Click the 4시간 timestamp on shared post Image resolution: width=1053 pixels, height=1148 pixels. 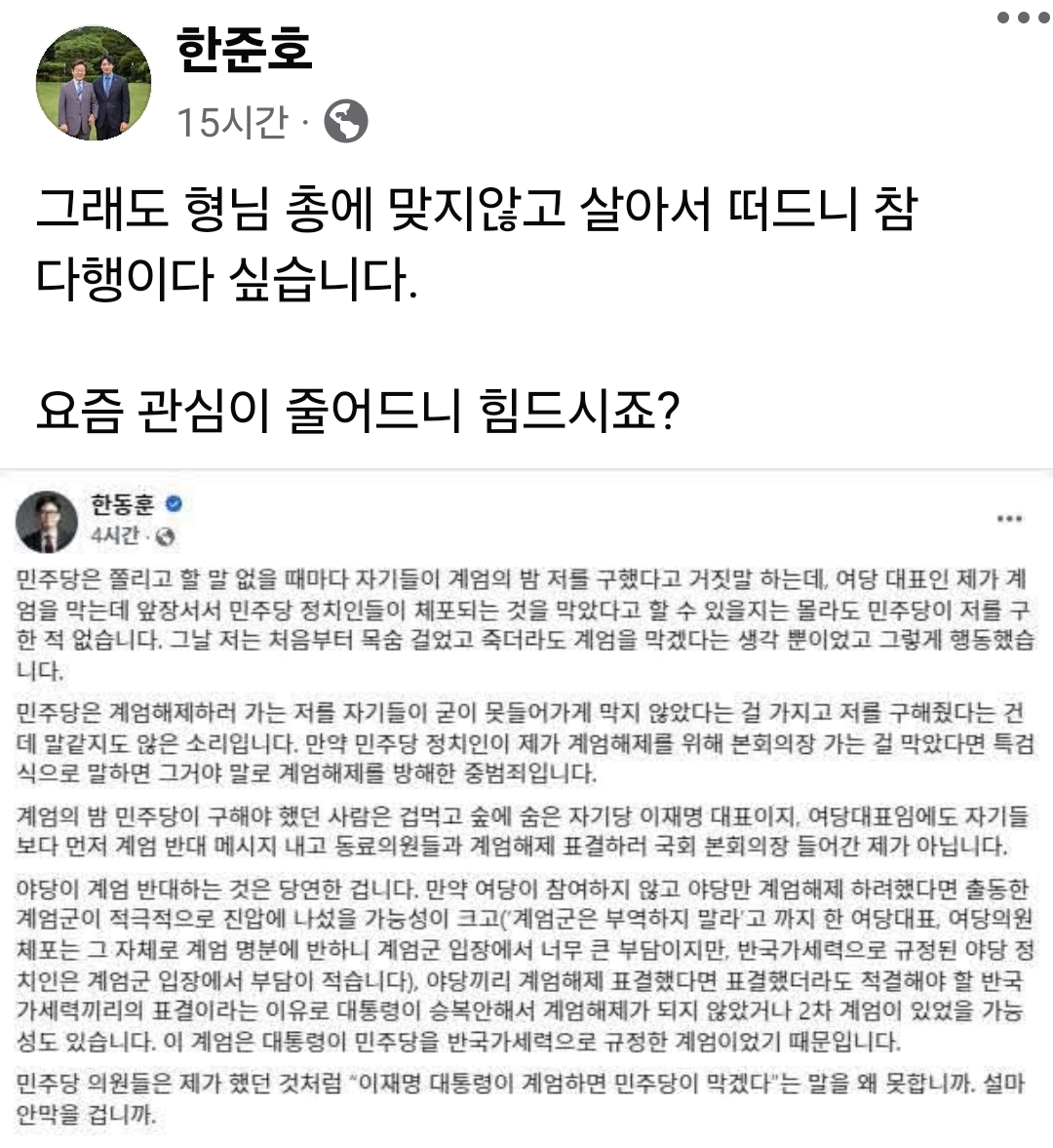click(x=115, y=536)
